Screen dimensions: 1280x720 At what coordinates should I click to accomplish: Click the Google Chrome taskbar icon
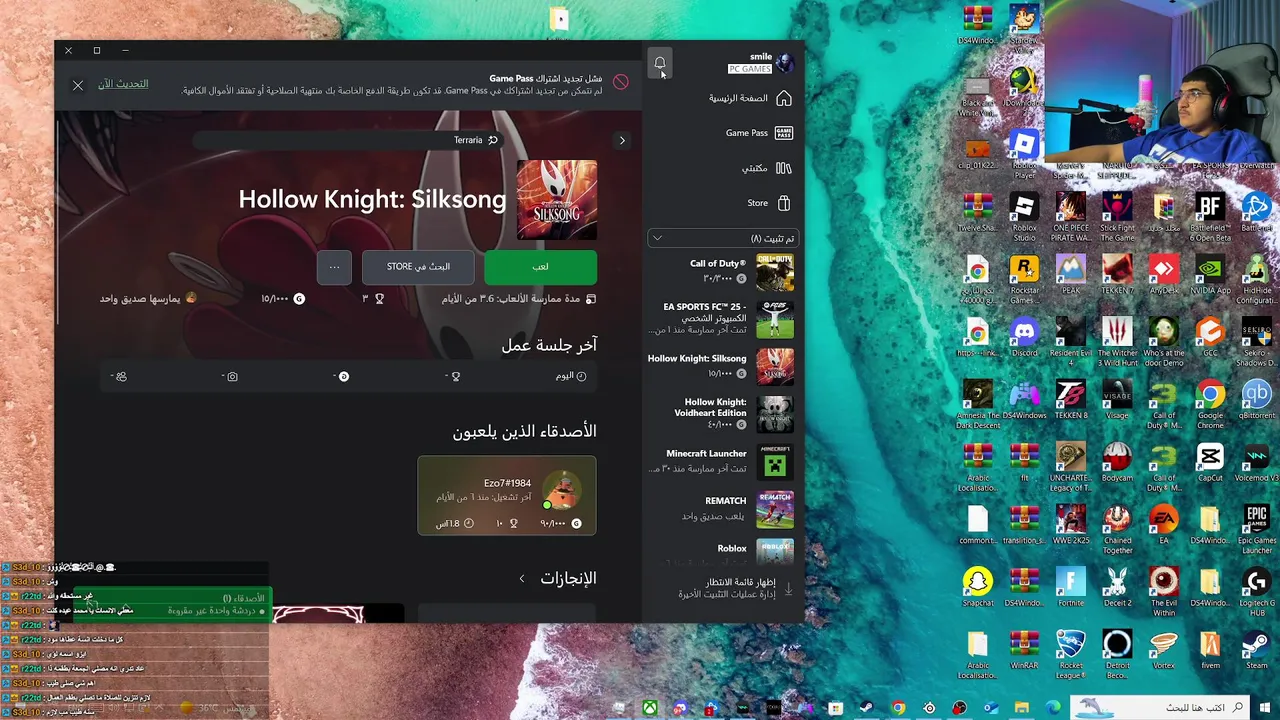[x=898, y=708]
